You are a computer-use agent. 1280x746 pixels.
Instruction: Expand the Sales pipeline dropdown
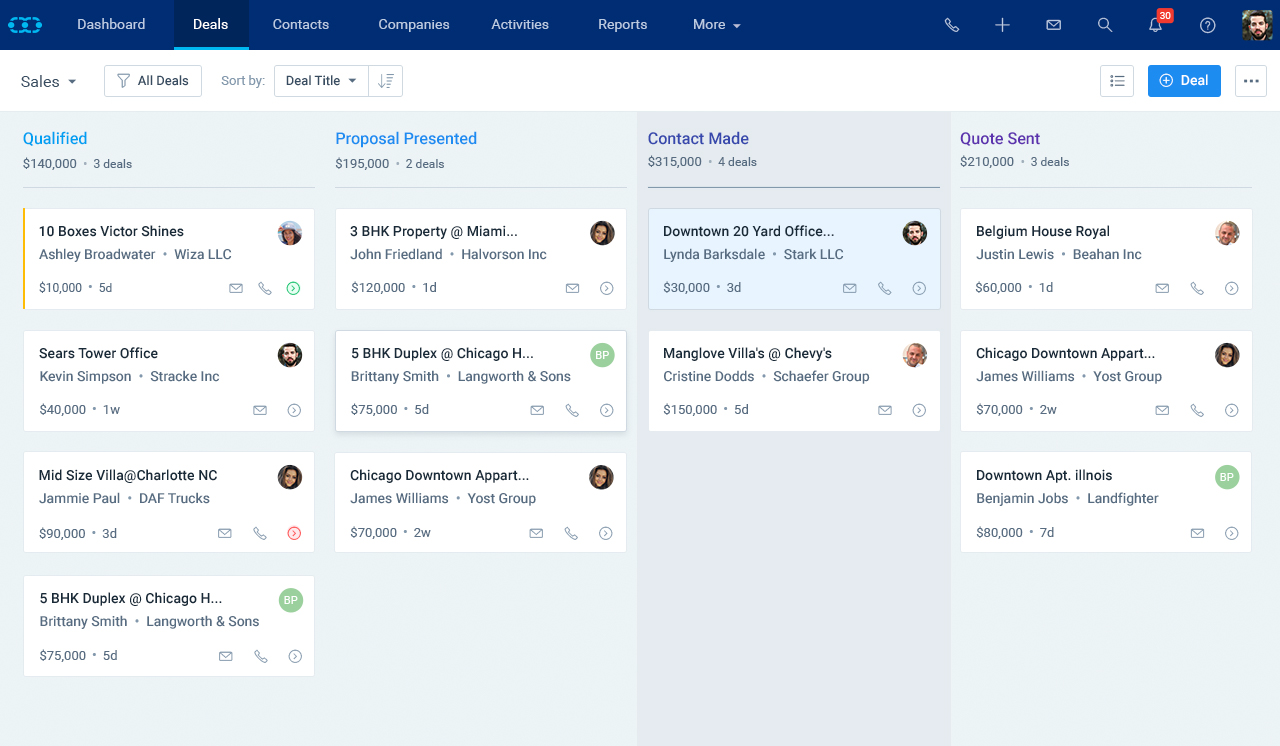(49, 82)
